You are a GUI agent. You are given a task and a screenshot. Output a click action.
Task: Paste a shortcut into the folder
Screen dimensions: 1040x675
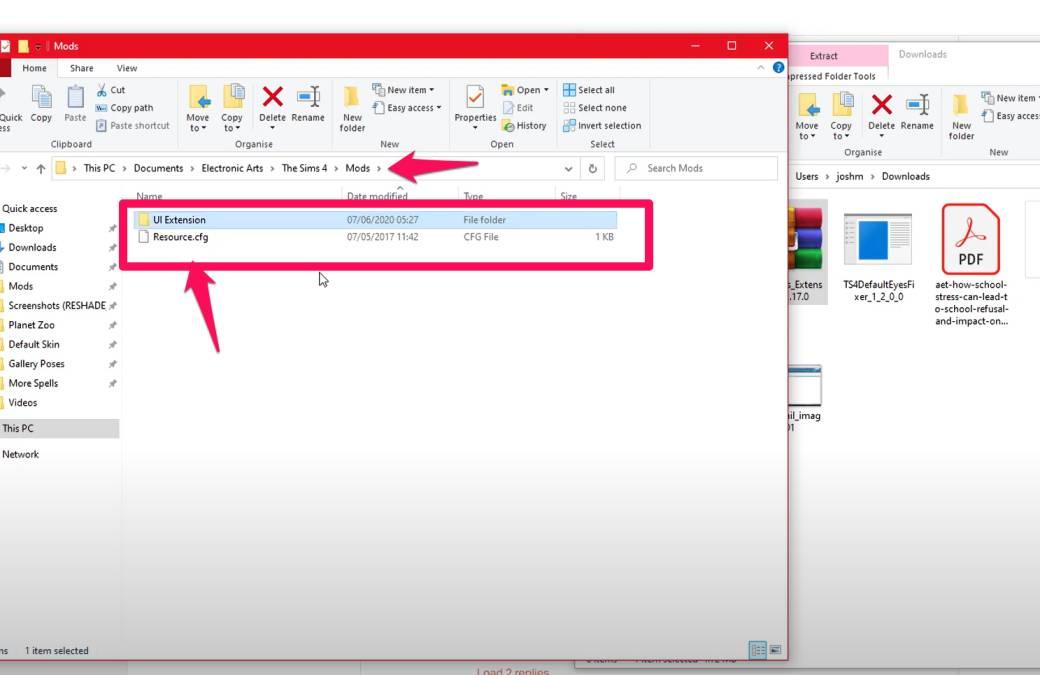[128, 124]
